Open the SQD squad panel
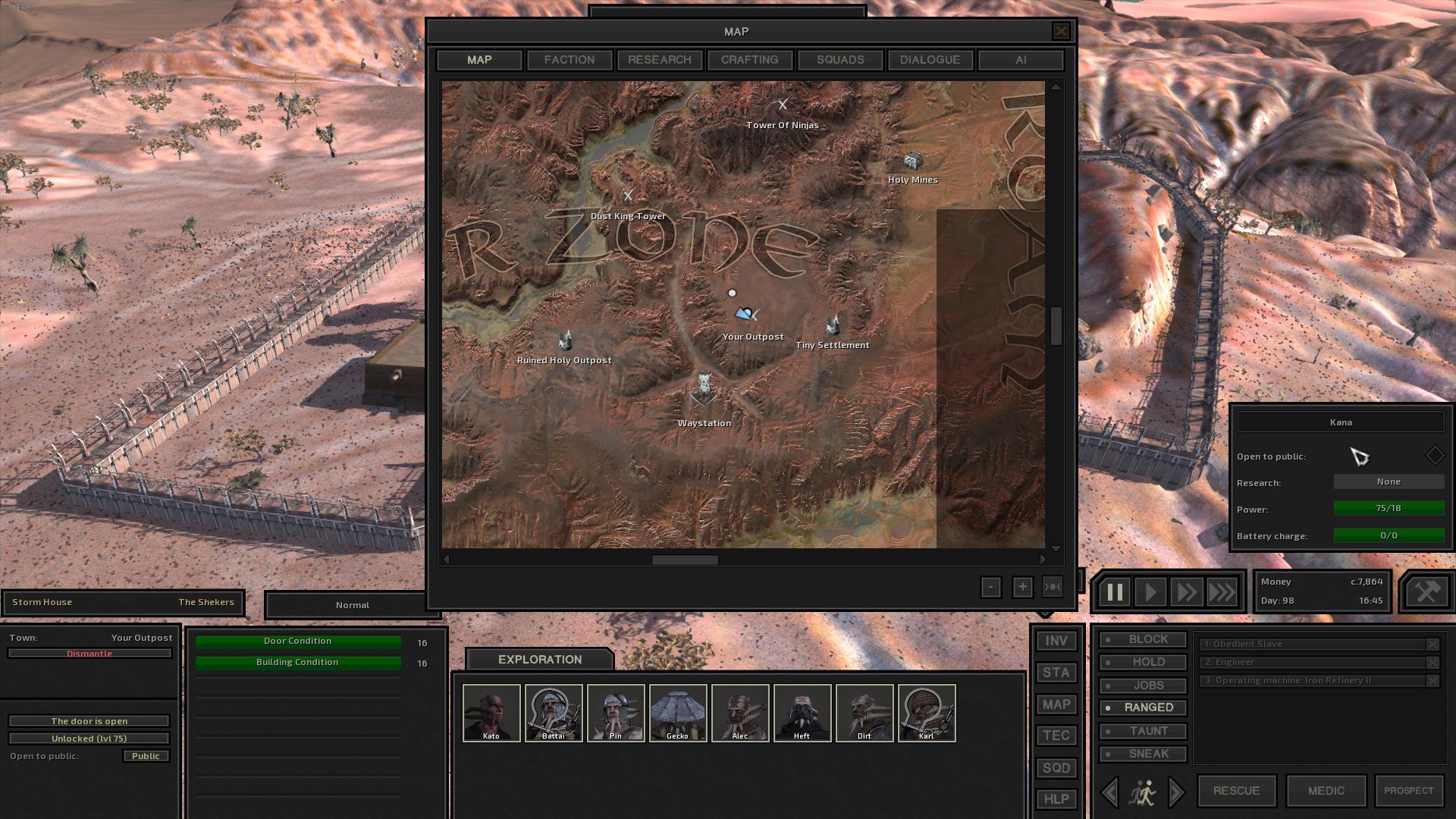The image size is (1456, 819). click(x=1056, y=768)
